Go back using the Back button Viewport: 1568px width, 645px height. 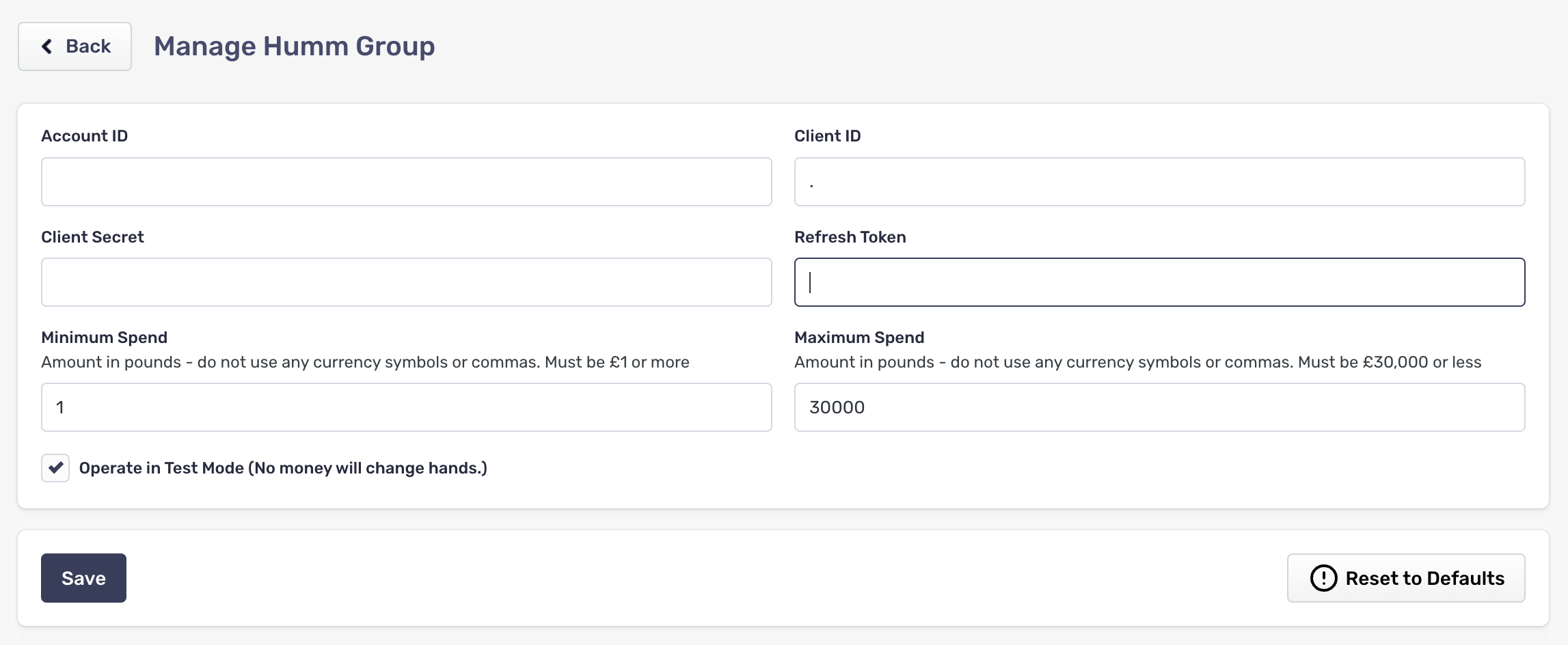click(x=75, y=46)
